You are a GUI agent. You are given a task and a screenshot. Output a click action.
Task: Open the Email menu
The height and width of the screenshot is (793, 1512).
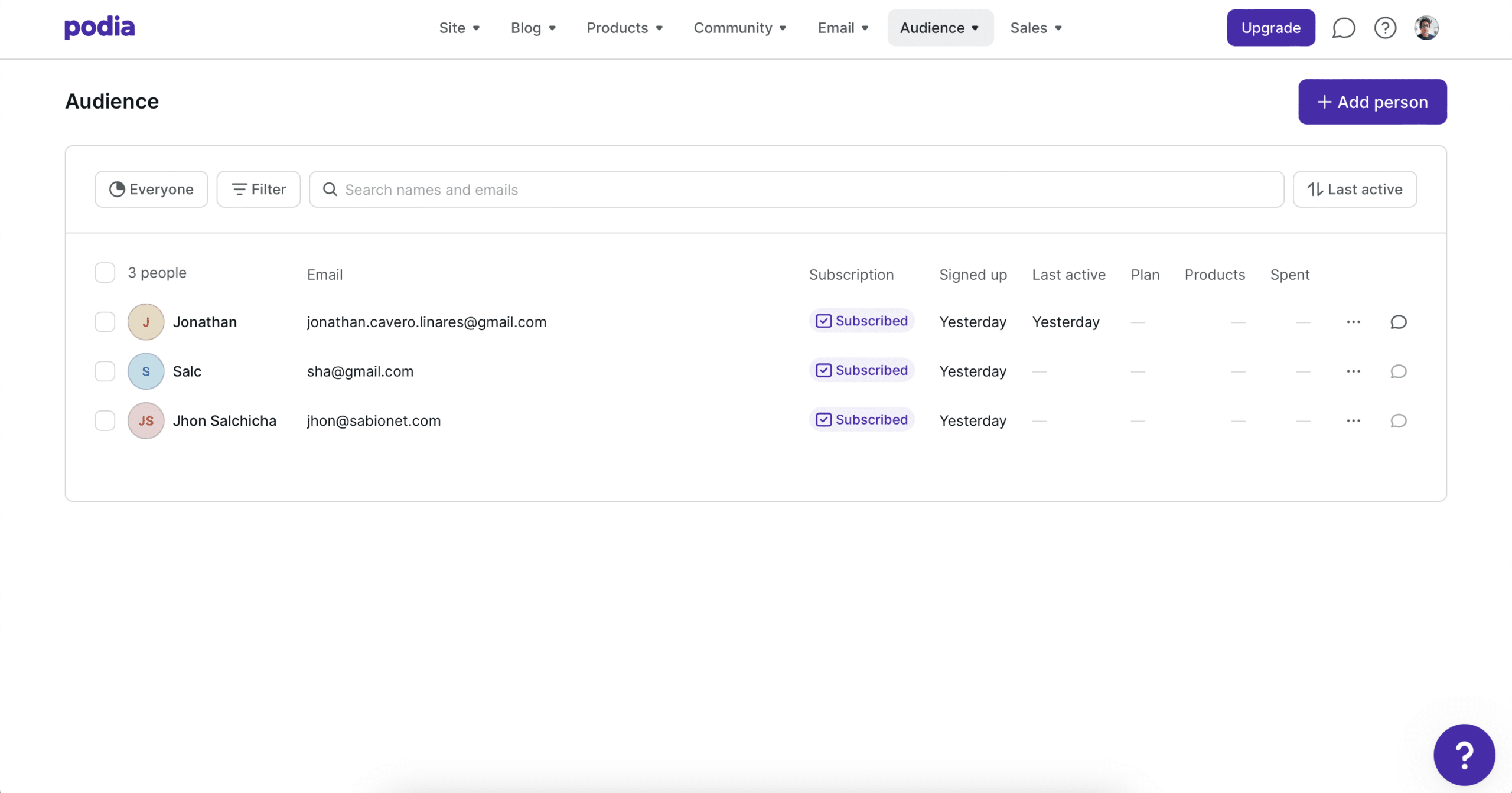842,27
